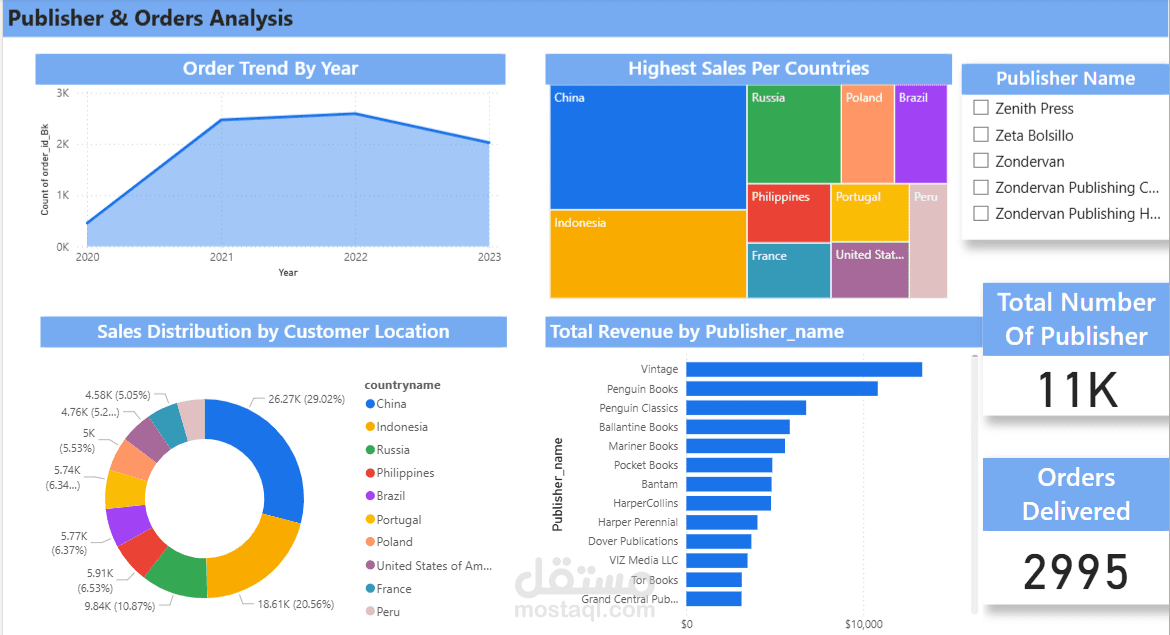Click the Portugal treemap tile
This screenshot has width=1170, height=635.
[870, 213]
